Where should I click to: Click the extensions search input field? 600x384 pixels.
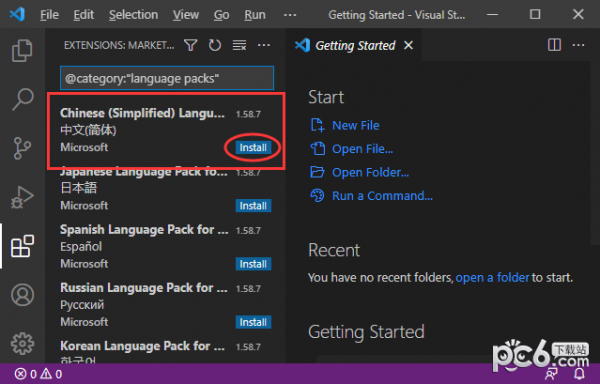(167, 78)
